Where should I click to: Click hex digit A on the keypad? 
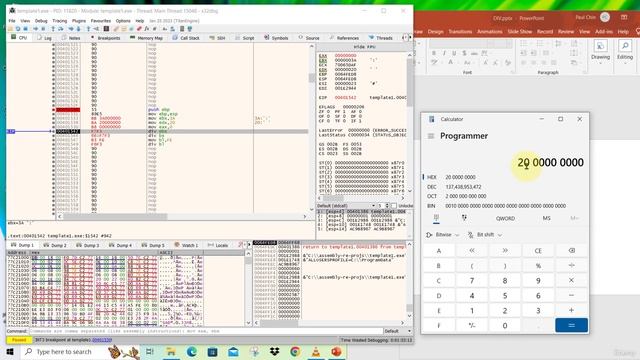point(439,251)
